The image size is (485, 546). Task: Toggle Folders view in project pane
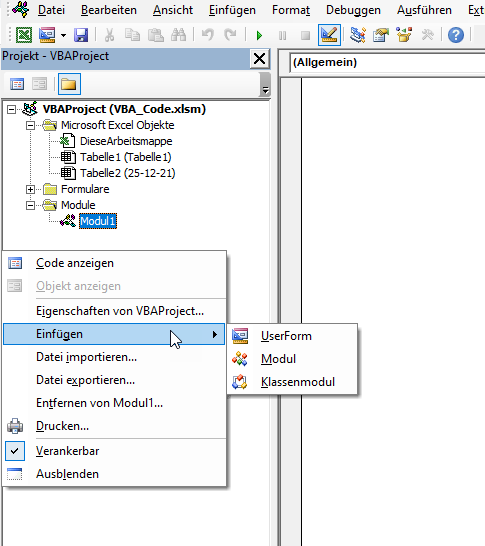click(69, 84)
